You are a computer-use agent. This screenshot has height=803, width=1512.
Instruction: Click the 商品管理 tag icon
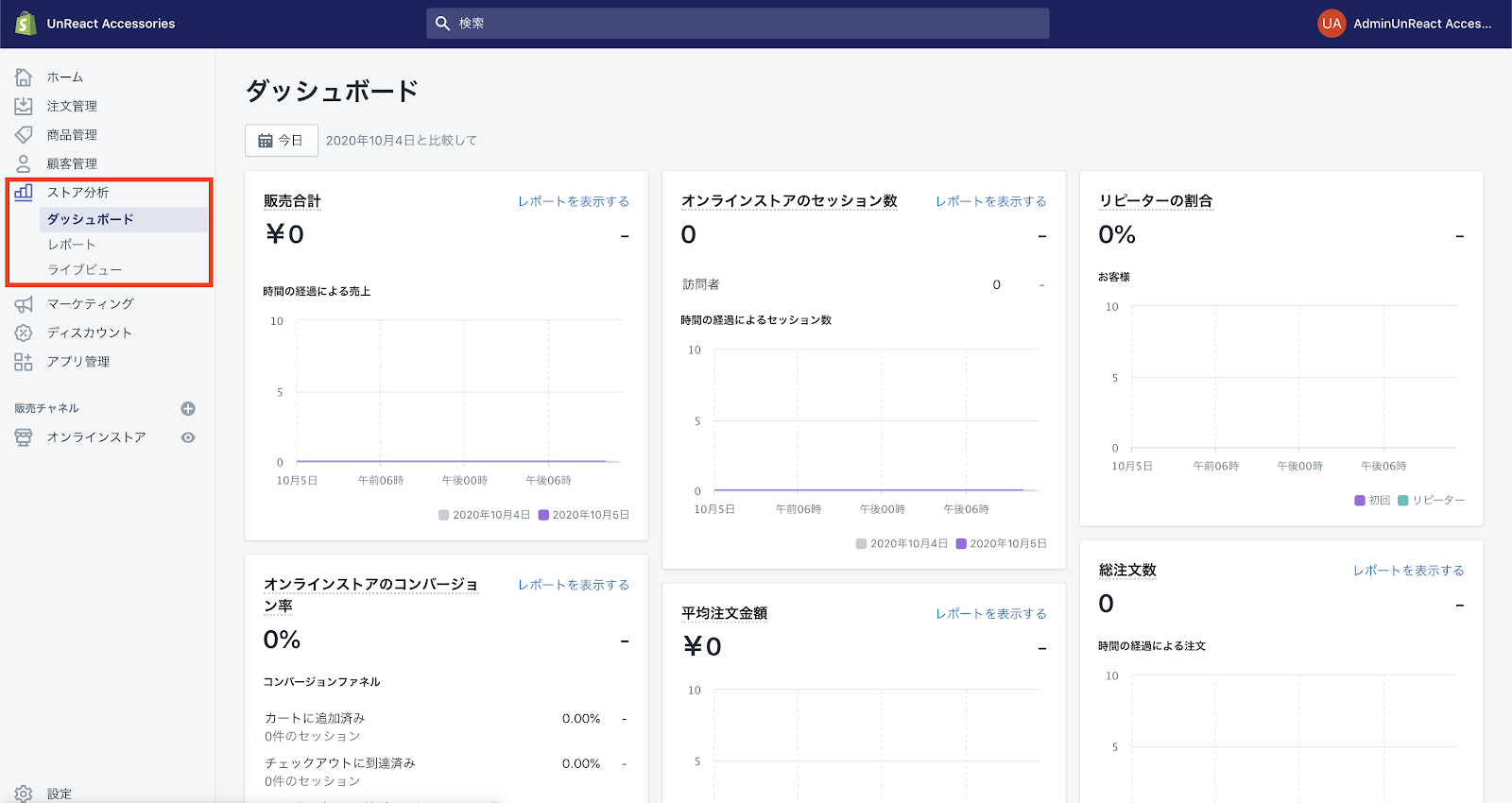[x=24, y=135]
